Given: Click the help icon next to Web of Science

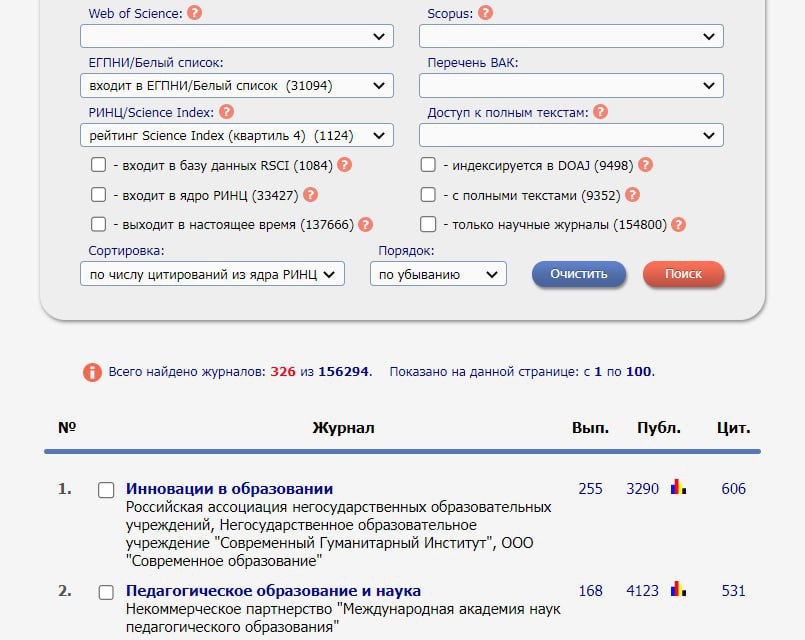Looking at the screenshot, I should (x=194, y=13).
